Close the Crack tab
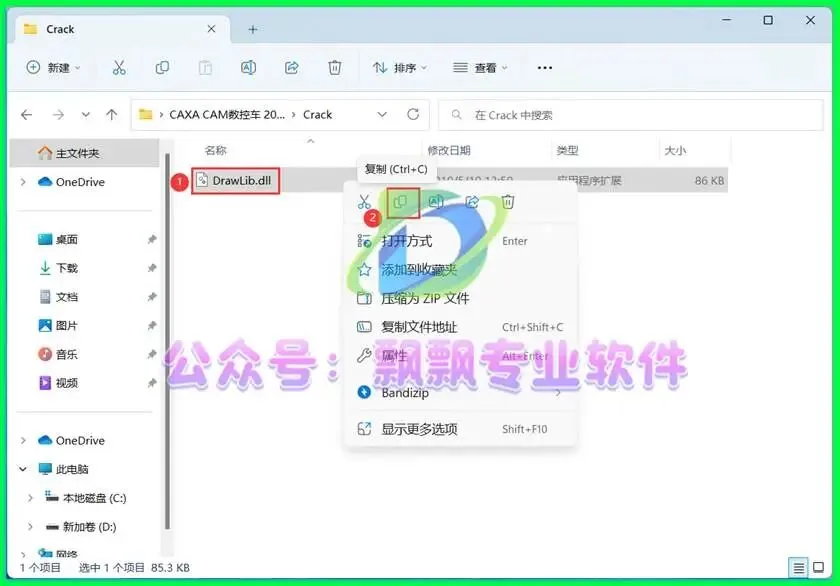Viewport: 840px width, 586px height. pos(212,29)
